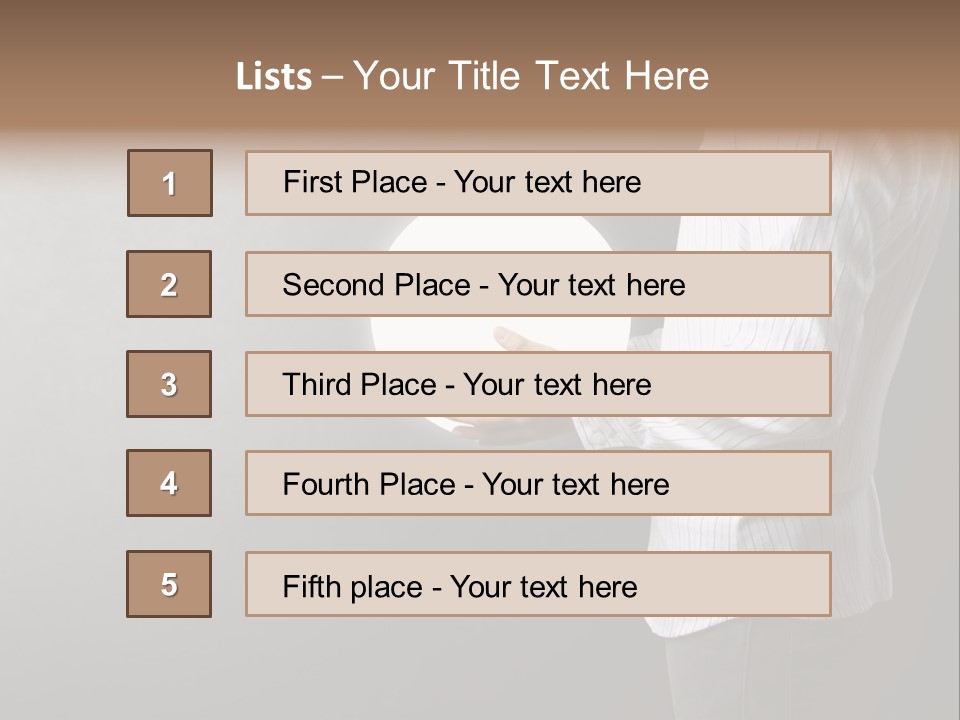Click the words First Place
960x720 pixels.
pyautogui.click(x=355, y=182)
